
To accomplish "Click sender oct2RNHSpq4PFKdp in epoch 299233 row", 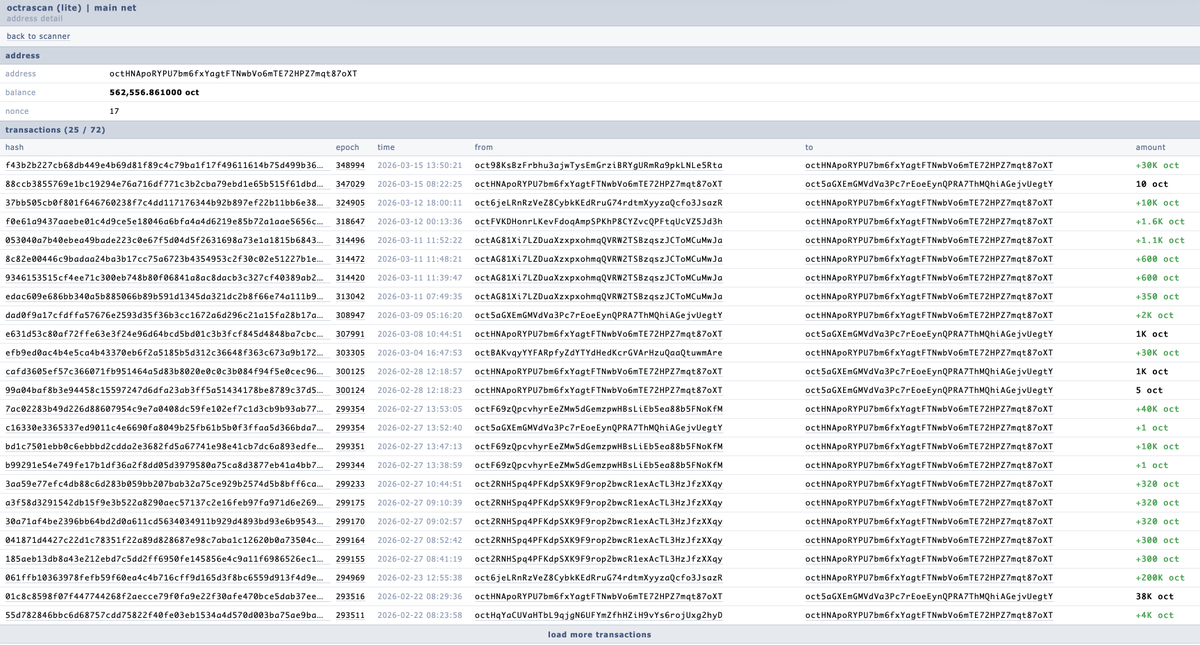I will 598,484.
